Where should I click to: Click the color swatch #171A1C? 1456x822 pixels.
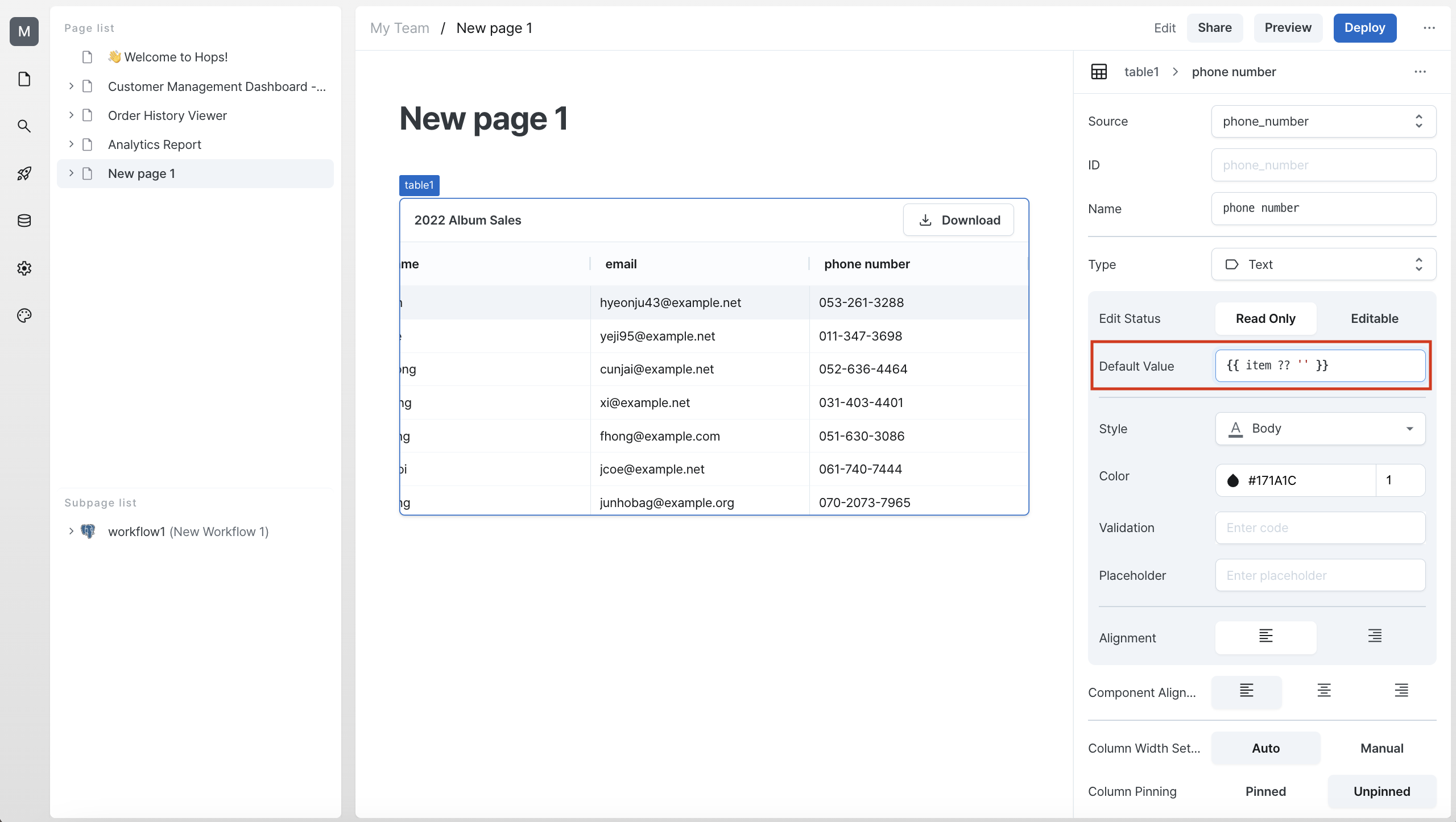1232,480
